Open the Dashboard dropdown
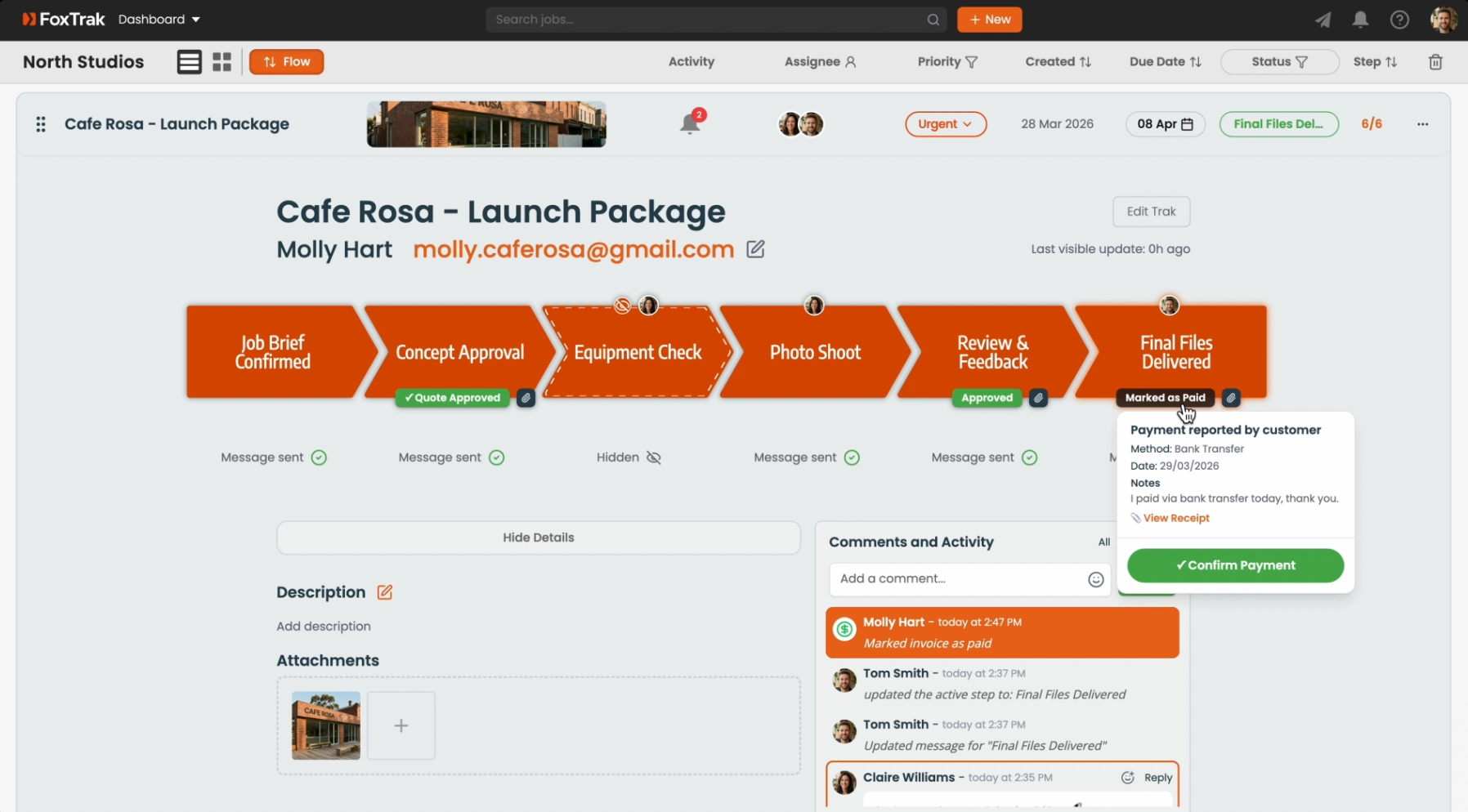The width and height of the screenshot is (1468, 812). point(159,20)
